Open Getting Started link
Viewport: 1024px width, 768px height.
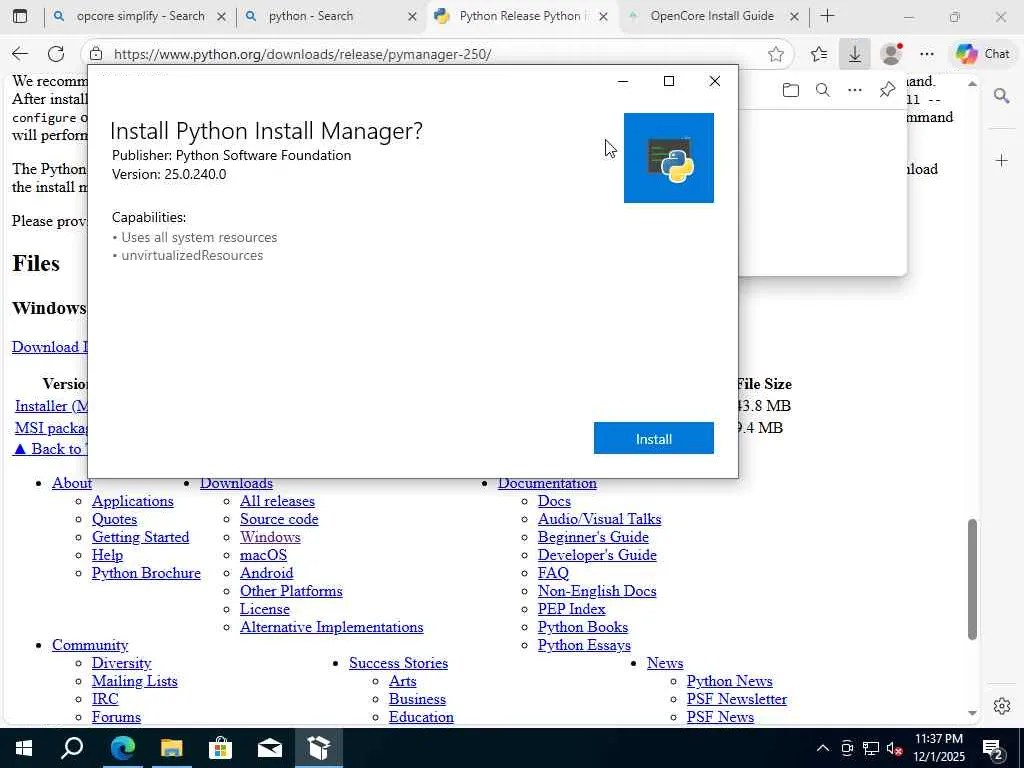point(140,537)
